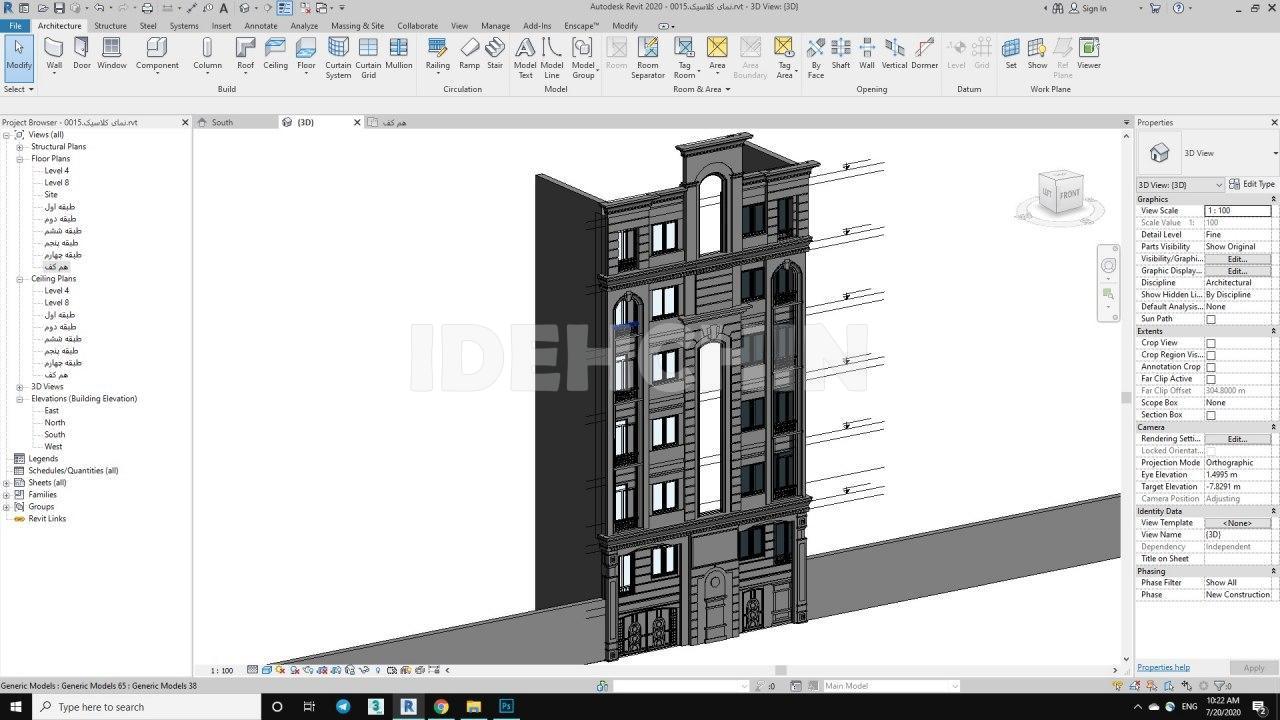Viewport: 1280px width, 720px height.
Task: Open the Properties help link
Action: tap(1163, 667)
